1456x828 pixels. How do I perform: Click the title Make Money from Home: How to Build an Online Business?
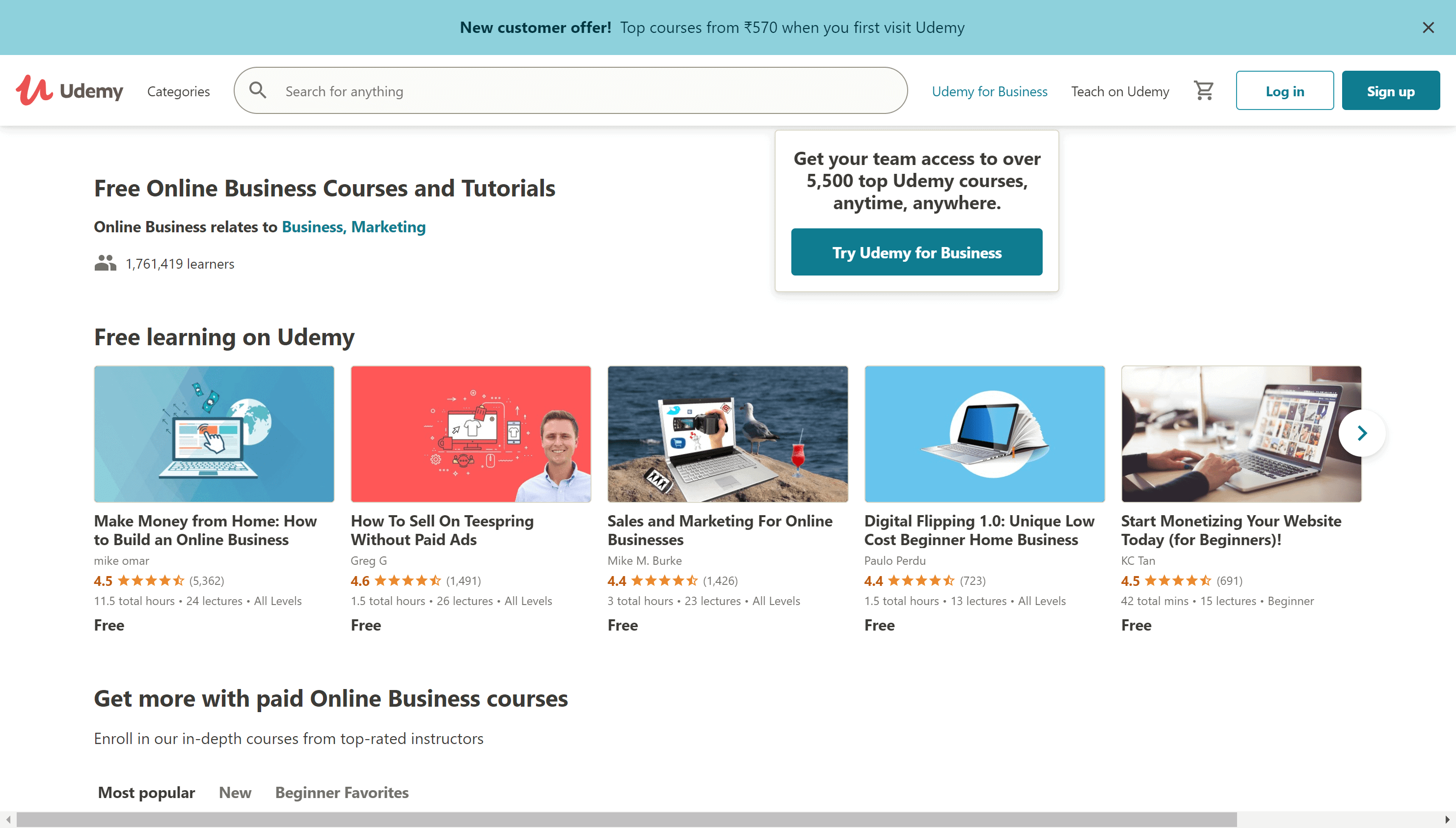(205, 530)
